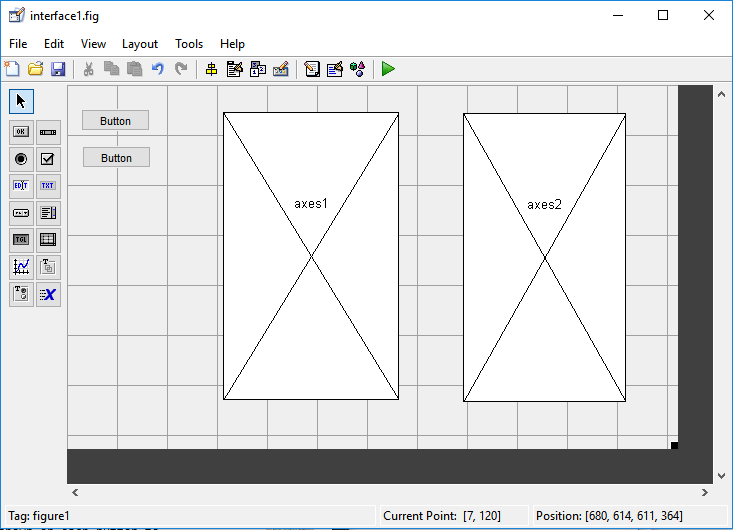
Task: Click the Paste toolbar icon
Action: (x=134, y=69)
